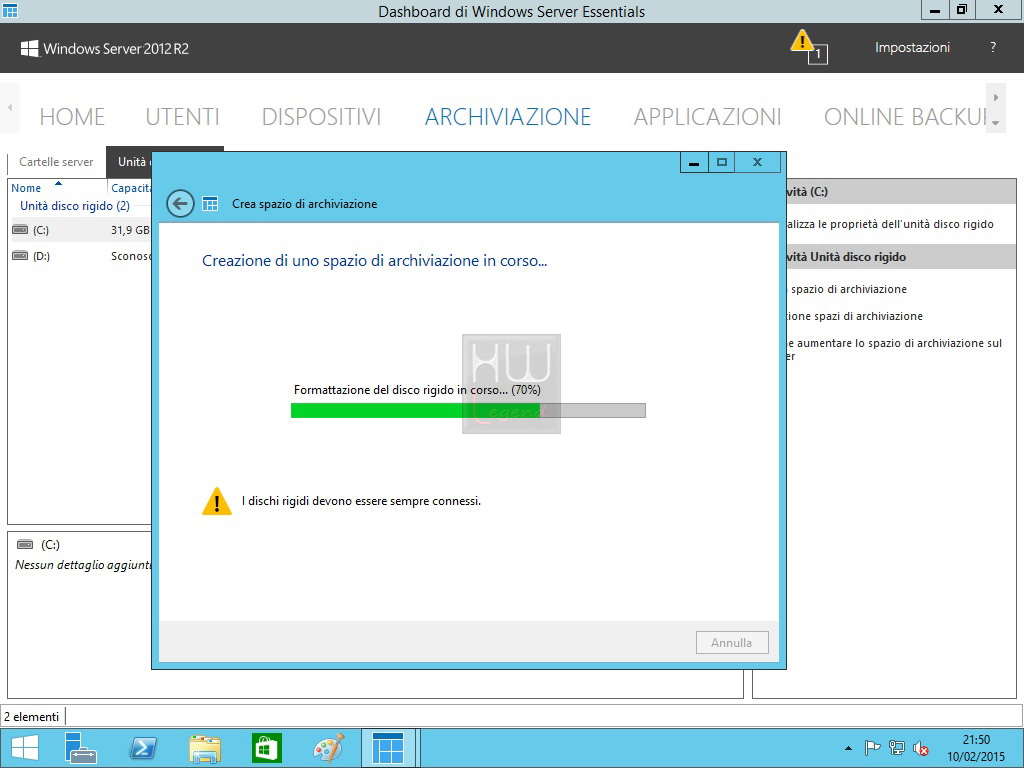Click the muted volume tray icon
Screen dimensions: 1024x768
pos(921,748)
